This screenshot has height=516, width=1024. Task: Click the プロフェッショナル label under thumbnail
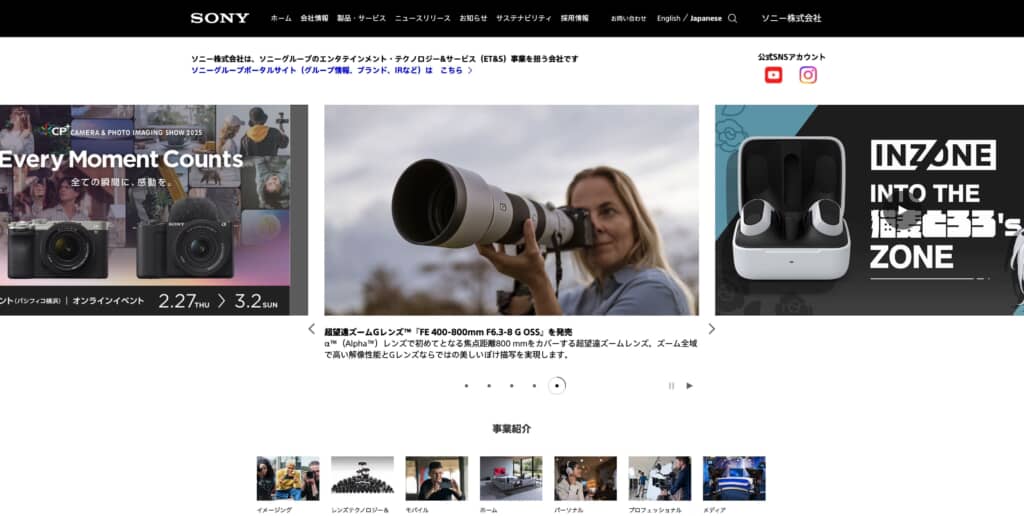655,510
